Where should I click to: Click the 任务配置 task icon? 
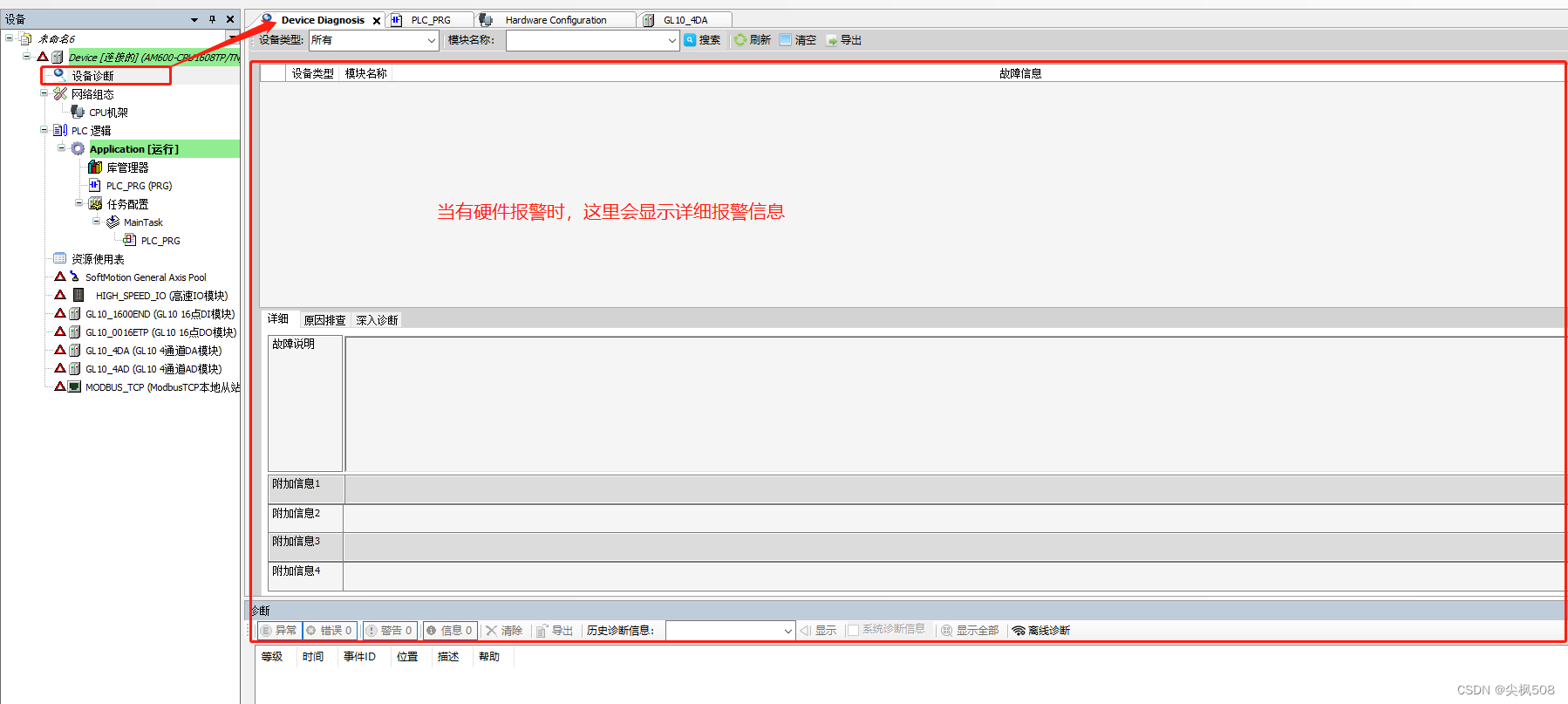[x=95, y=203]
